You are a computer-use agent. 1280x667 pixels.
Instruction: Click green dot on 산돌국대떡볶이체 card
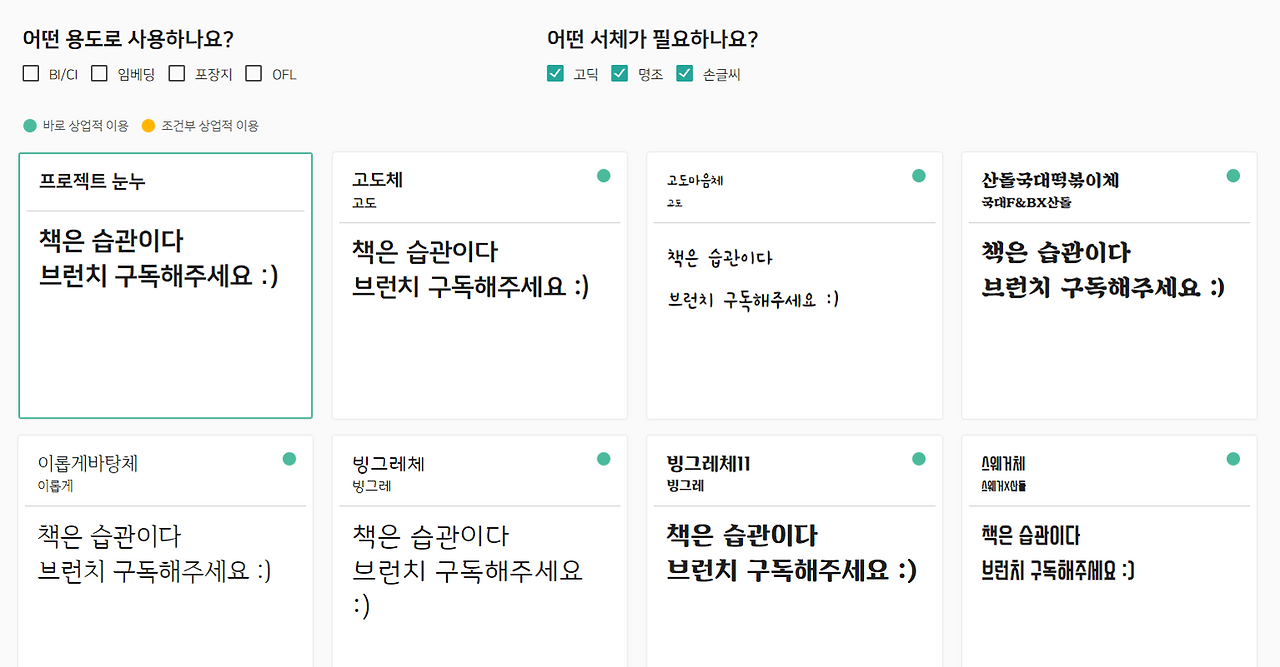coord(1233,176)
